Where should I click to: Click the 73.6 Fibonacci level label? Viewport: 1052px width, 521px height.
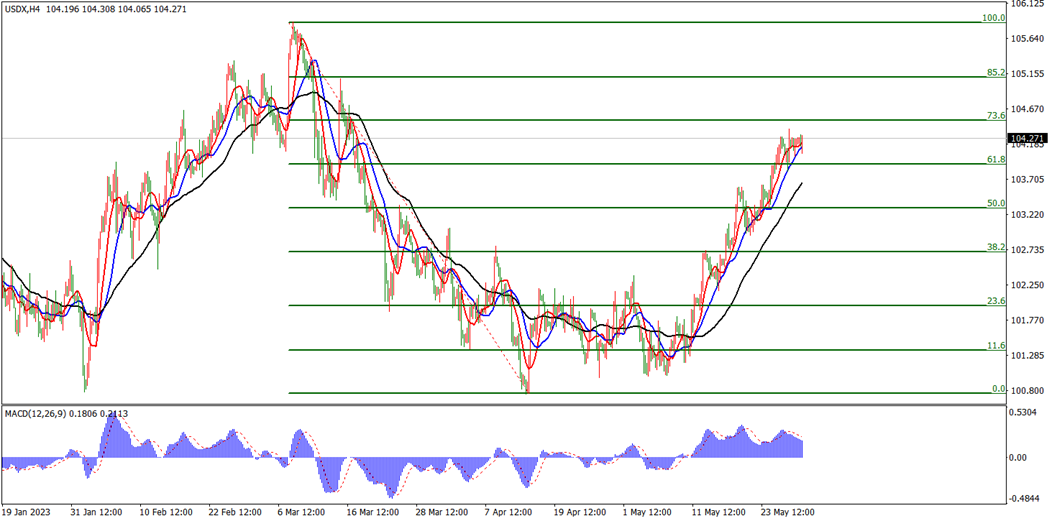pyautogui.click(x=996, y=116)
